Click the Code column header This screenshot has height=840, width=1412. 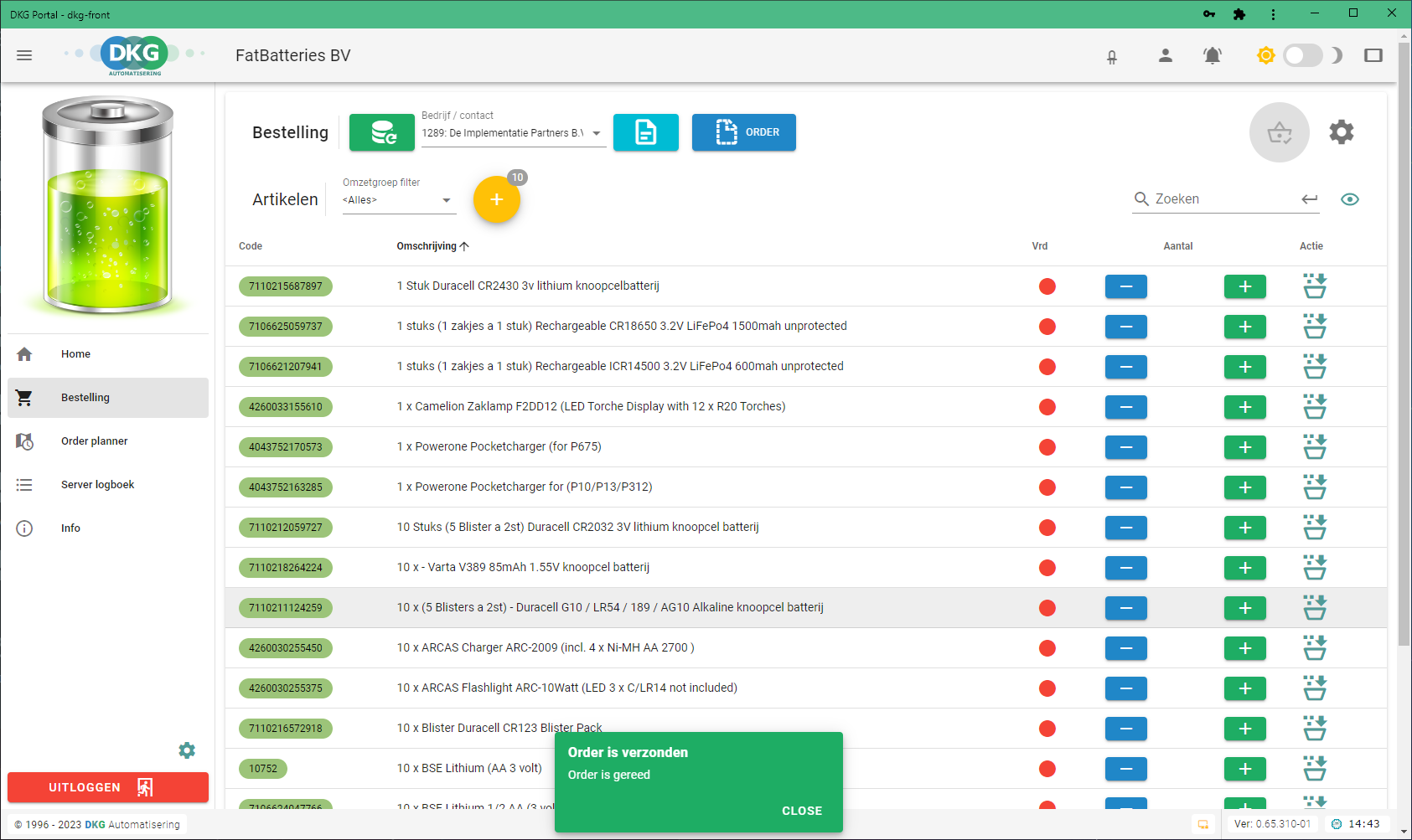pyautogui.click(x=251, y=246)
